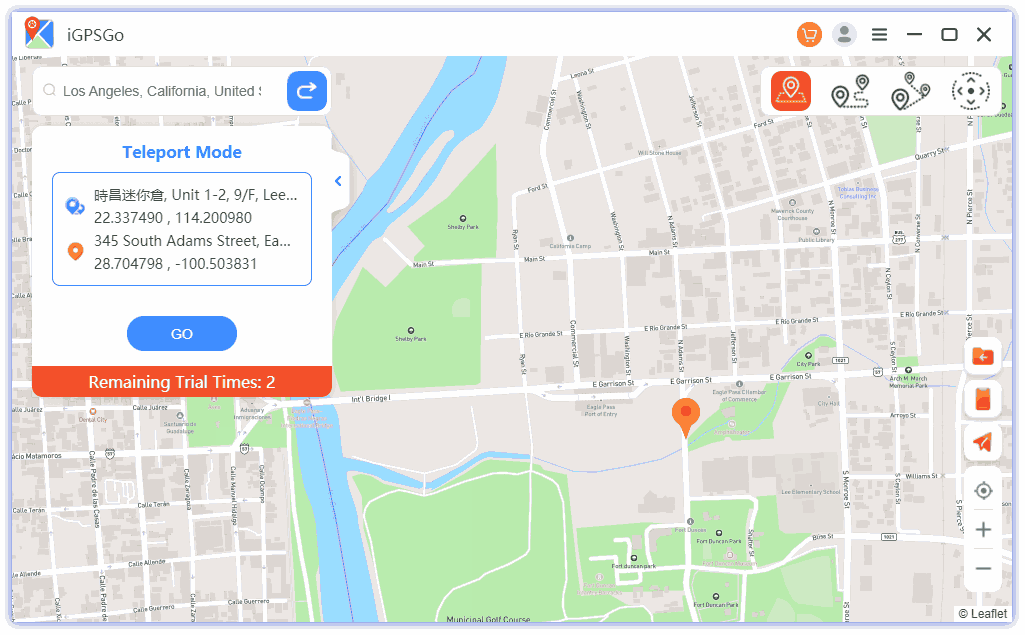The image size is (1025, 635).
Task: Focus the location search field
Action: tap(160, 91)
